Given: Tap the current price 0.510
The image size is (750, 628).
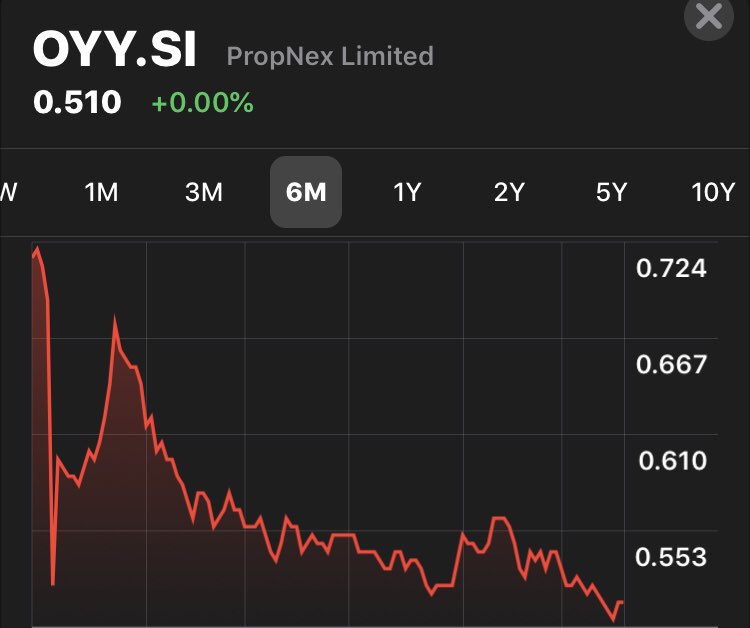Looking at the screenshot, I should point(78,102).
